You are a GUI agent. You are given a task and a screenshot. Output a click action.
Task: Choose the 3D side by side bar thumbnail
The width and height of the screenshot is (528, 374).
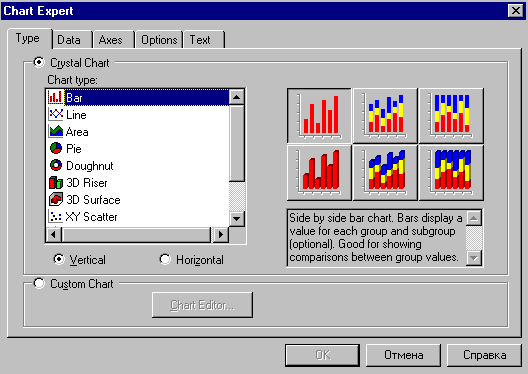pos(319,173)
